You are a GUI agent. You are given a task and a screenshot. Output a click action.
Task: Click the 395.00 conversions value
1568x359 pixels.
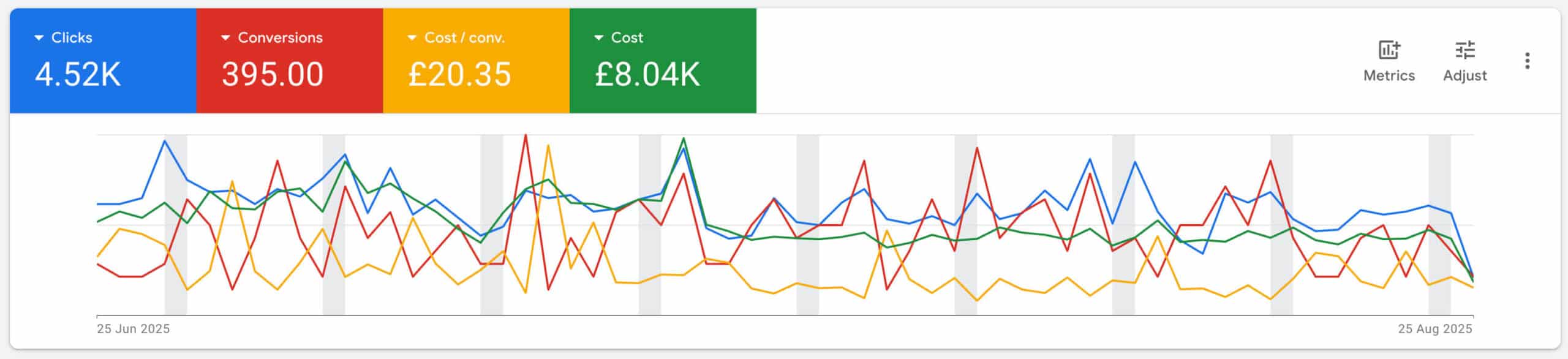coord(273,75)
